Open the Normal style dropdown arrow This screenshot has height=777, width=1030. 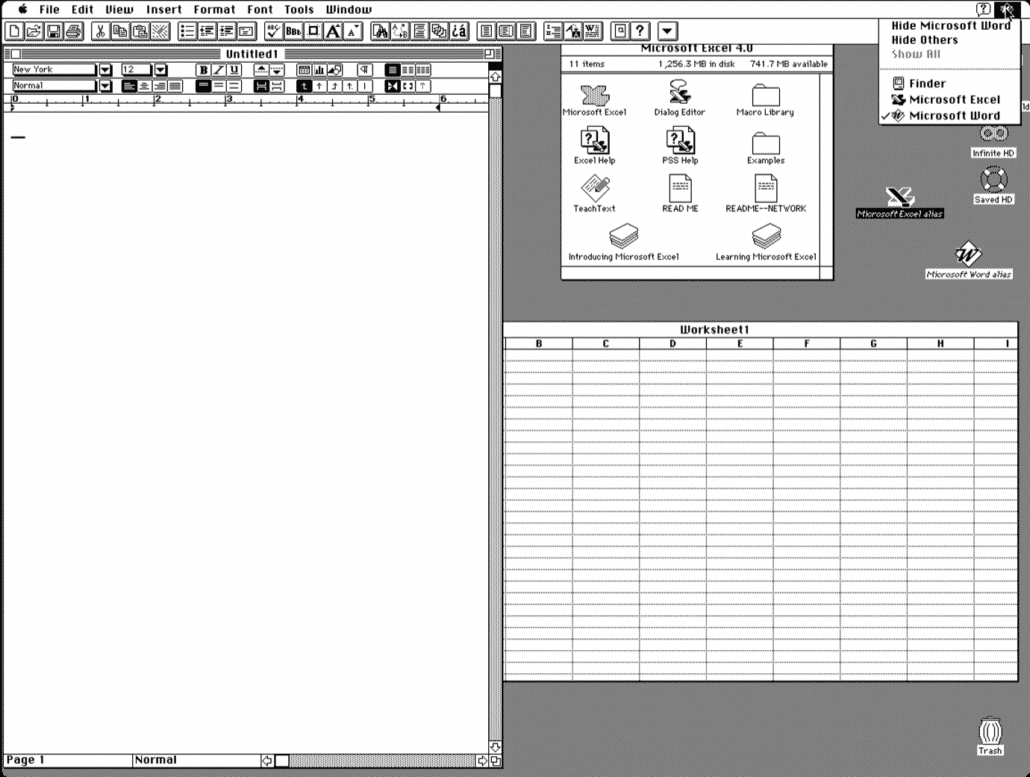click(x=105, y=86)
